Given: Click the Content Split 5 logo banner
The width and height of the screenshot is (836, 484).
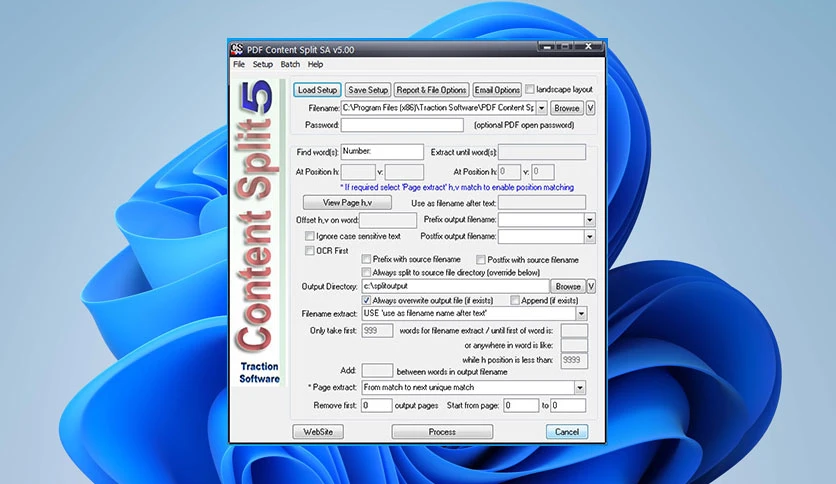Looking at the screenshot, I should pyautogui.click(x=260, y=233).
